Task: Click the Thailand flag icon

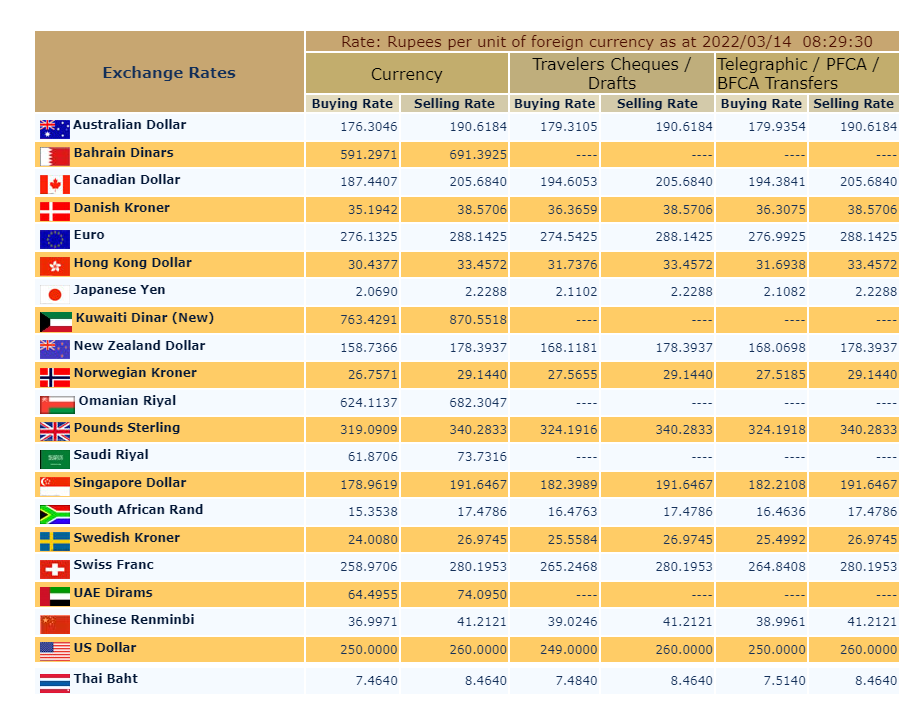Action: (x=55, y=683)
